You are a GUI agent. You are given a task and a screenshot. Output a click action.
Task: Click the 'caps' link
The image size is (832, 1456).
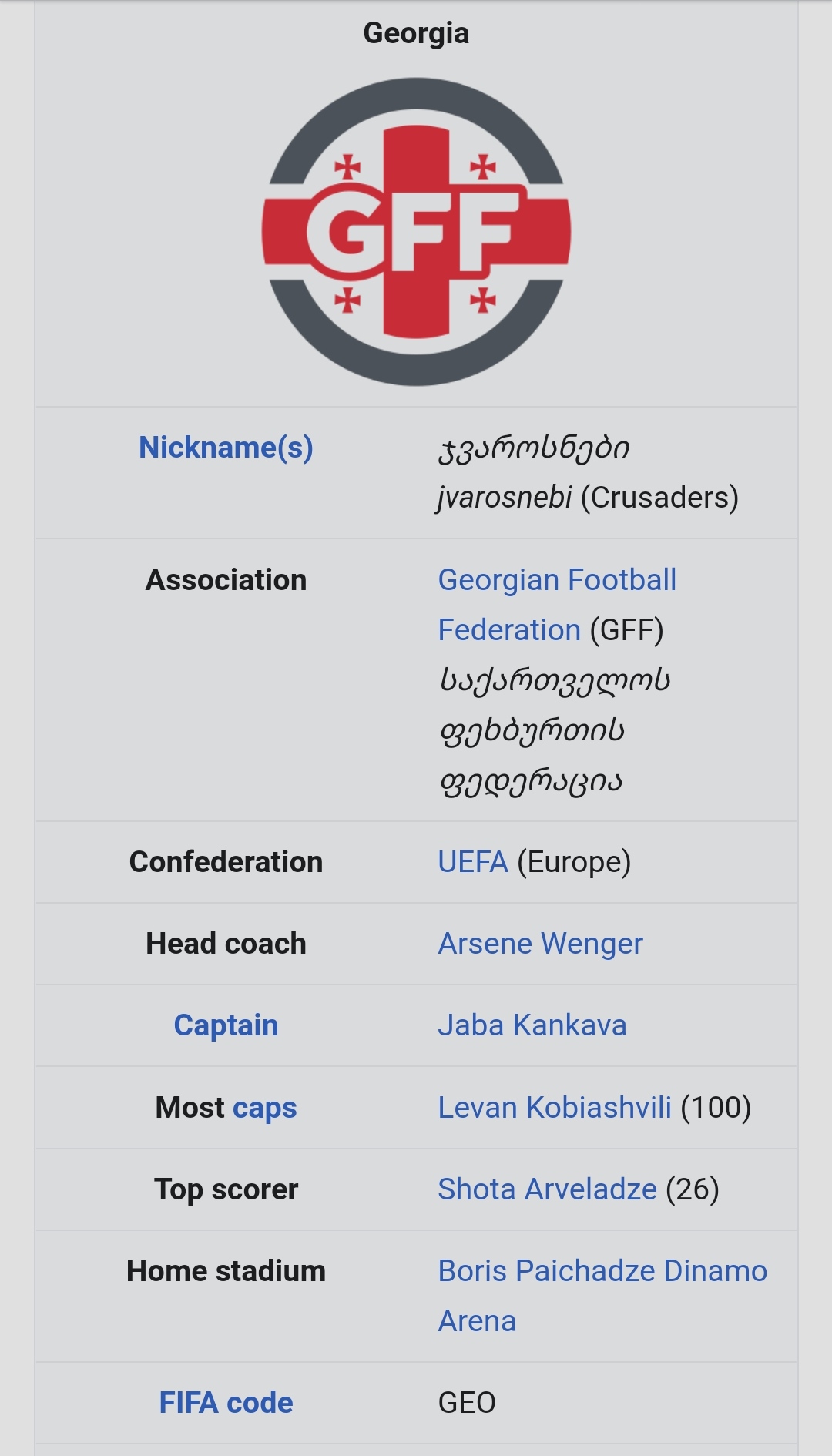point(264,1108)
